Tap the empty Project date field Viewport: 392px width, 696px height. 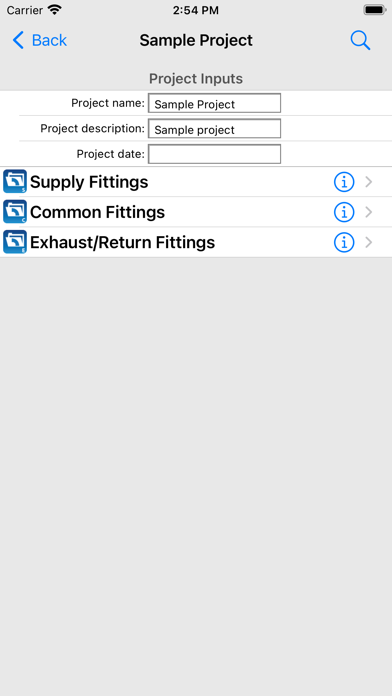(x=214, y=154)
